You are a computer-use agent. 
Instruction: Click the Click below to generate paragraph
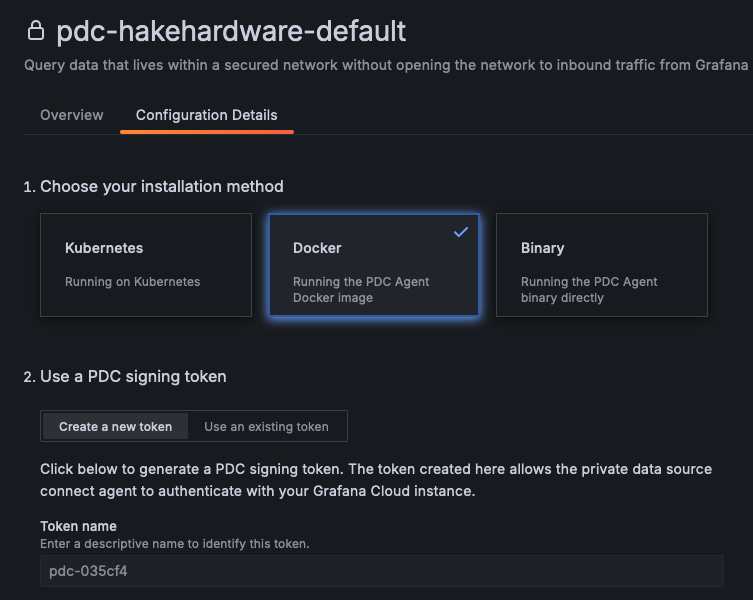(376, 480)
